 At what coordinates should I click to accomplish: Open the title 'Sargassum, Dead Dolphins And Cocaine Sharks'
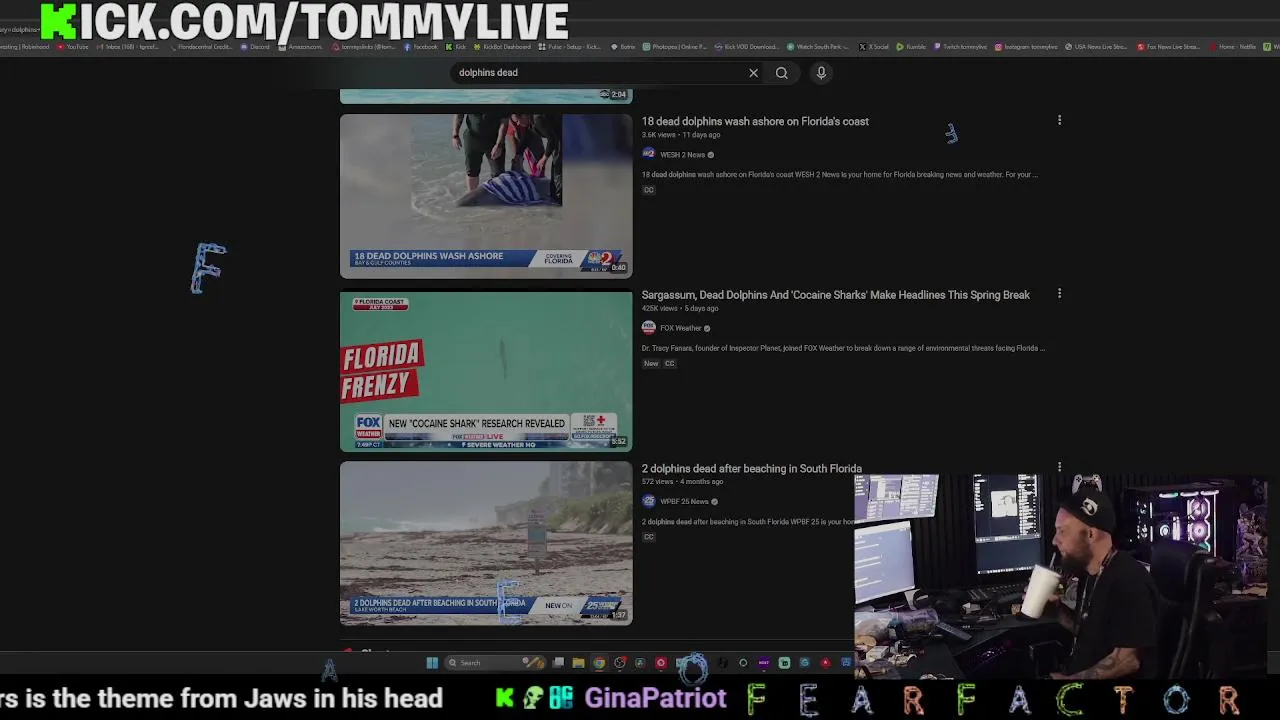point(835,295)
